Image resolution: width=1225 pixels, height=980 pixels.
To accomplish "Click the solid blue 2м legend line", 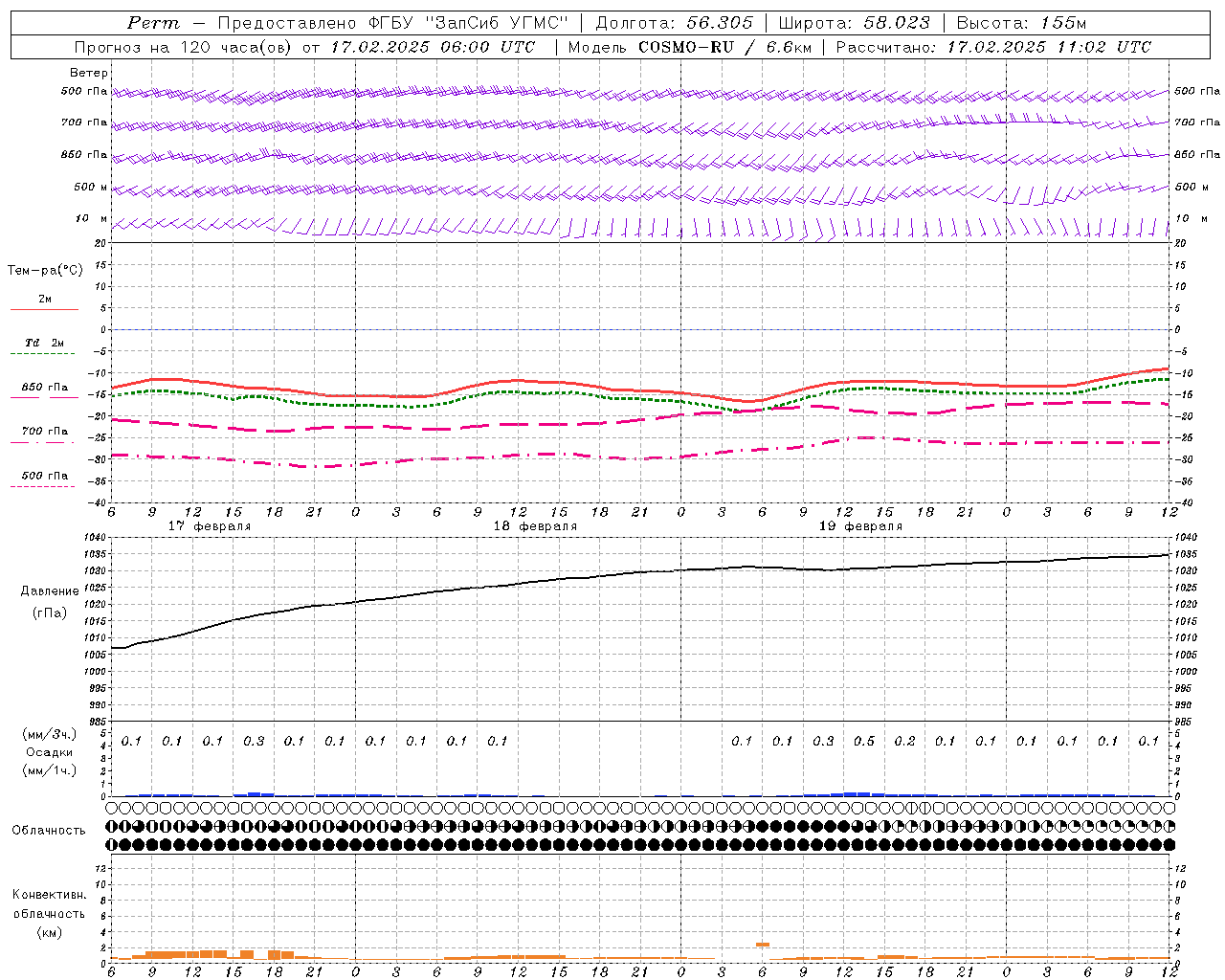I will point(44,310).
